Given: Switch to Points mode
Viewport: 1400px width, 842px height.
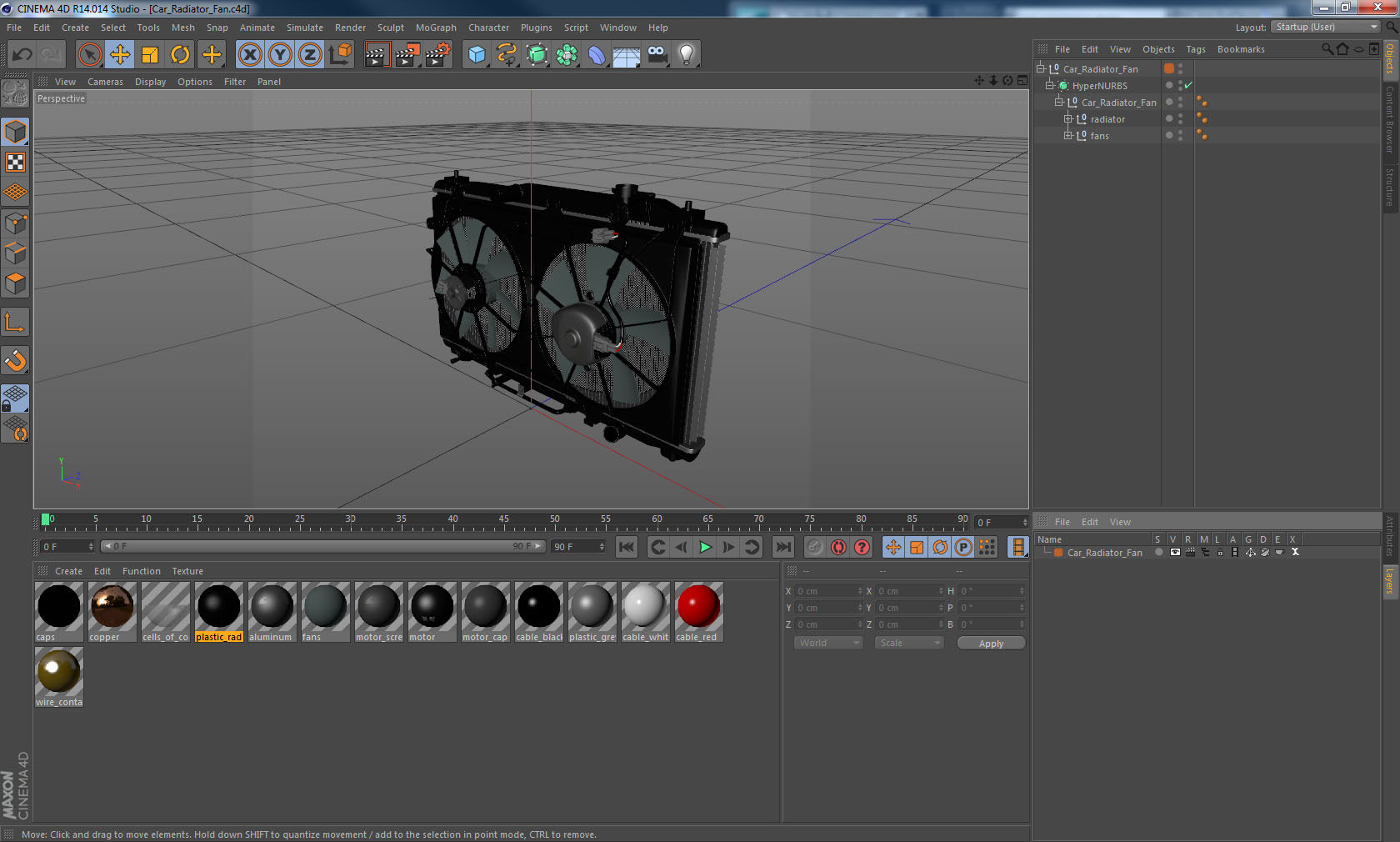Looking at the screenshot, I should pyautogui.click(x=15, y=223).
